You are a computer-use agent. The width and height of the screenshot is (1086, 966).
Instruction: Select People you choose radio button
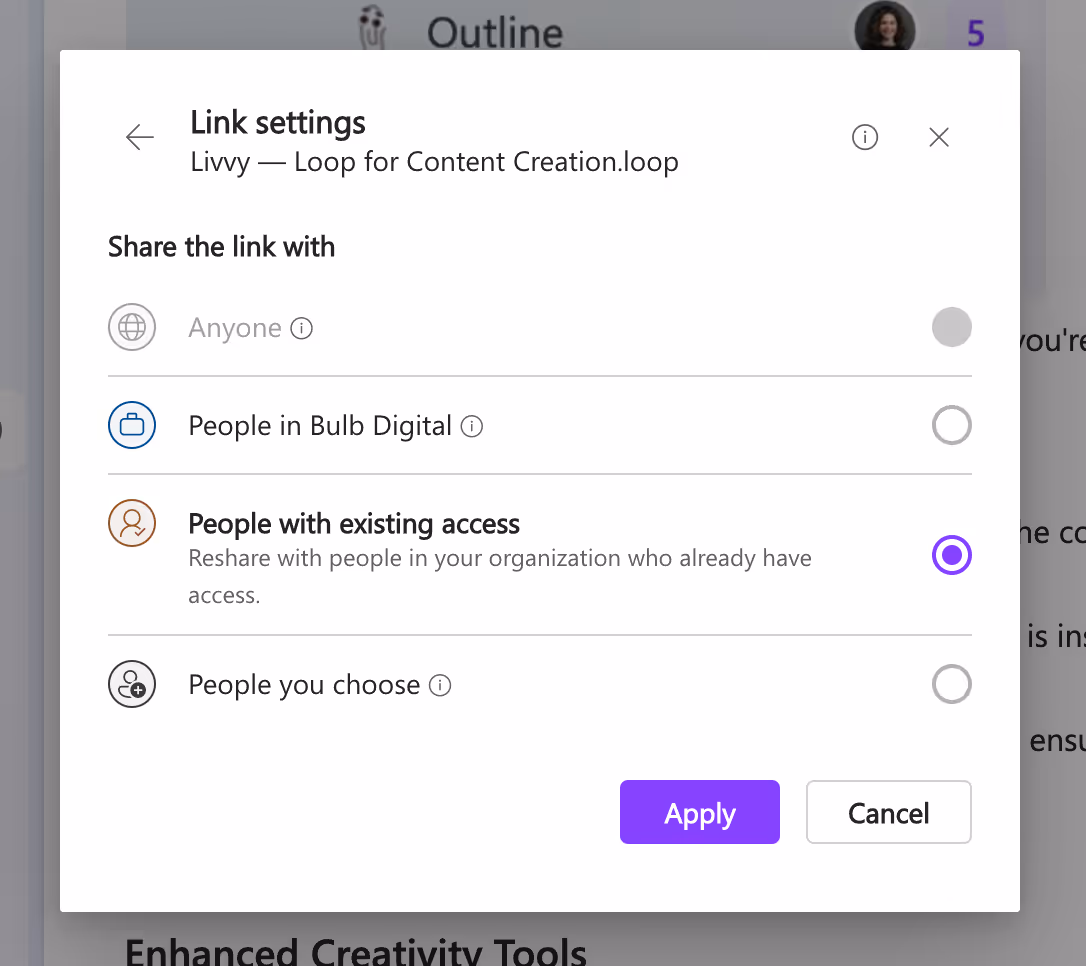click(952, 684)
